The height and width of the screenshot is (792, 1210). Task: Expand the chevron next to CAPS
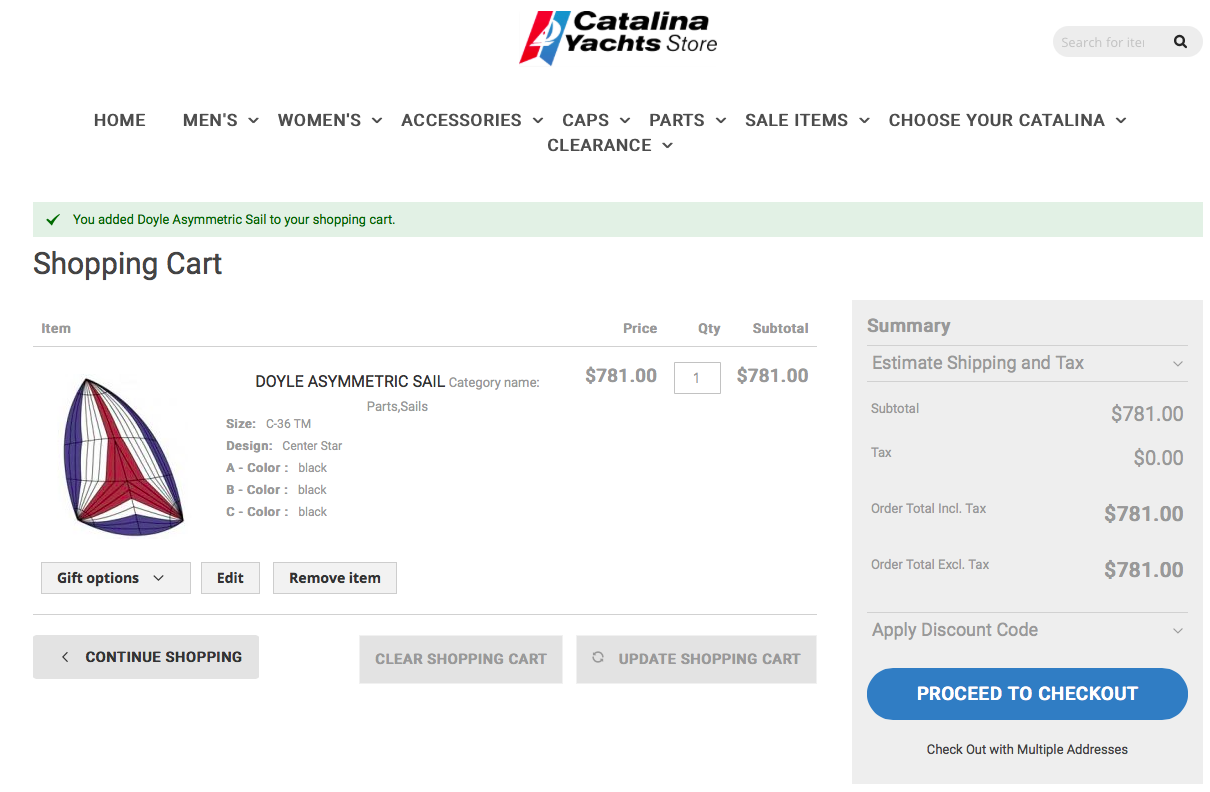[625, 120]
